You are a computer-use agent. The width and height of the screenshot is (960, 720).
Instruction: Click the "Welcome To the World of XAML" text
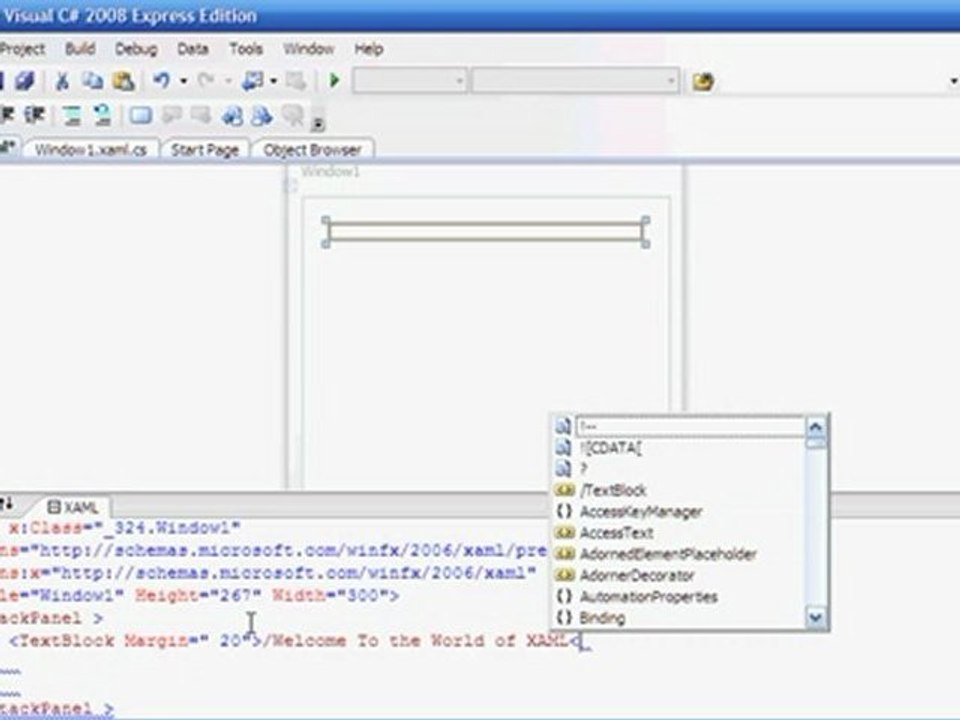click(419, 641)
